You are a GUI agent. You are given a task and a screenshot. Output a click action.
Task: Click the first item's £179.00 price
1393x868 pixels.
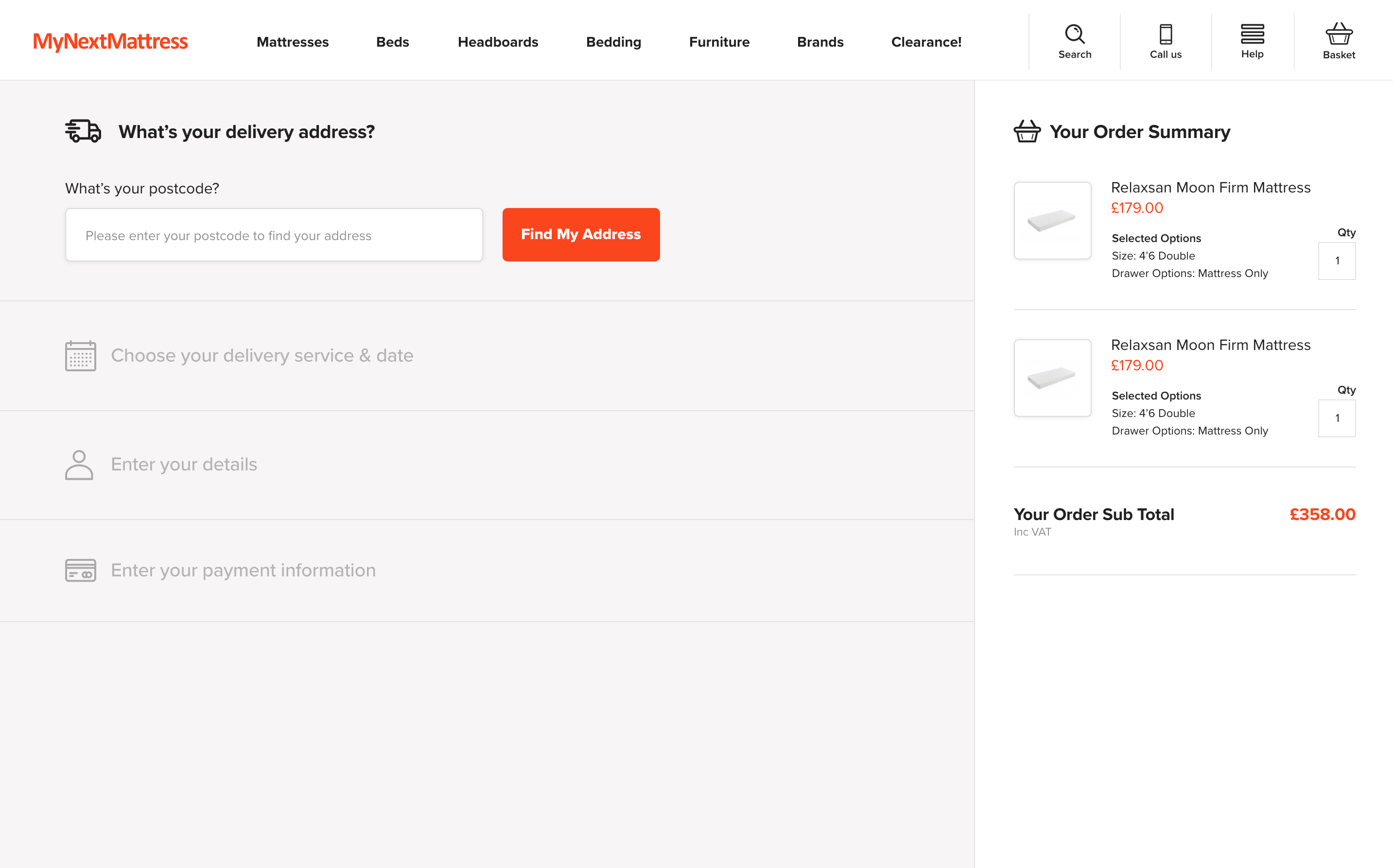pos(1137,208)
